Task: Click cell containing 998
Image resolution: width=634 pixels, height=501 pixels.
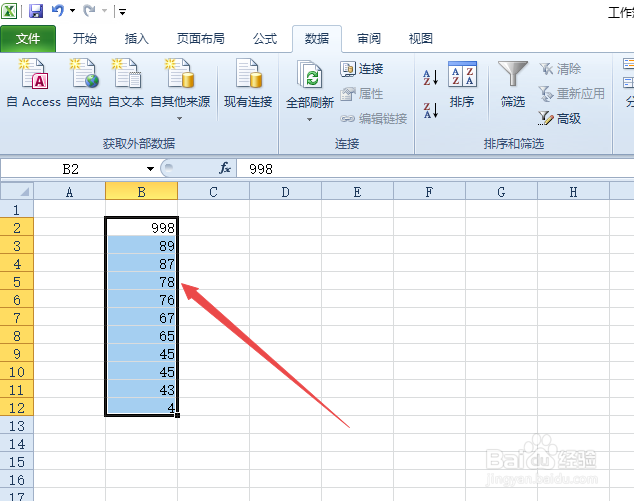Action: pos(142,227)
